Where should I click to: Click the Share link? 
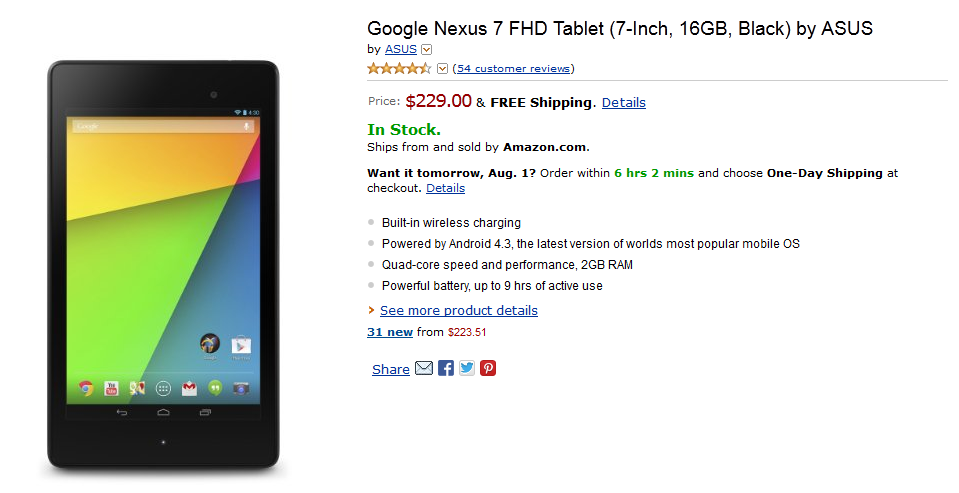coord(391,369)
